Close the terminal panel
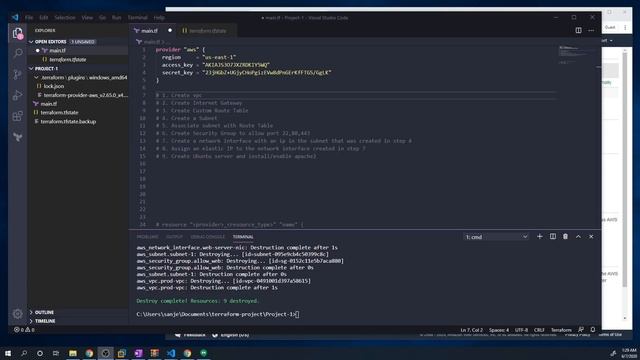640x360 pixels. tap(591, 236)
